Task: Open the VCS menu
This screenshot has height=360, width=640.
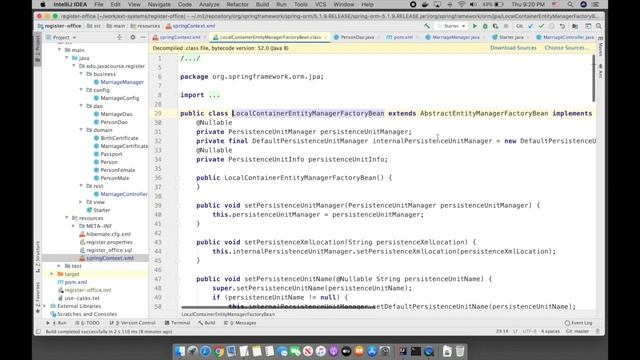Action: 321,4
